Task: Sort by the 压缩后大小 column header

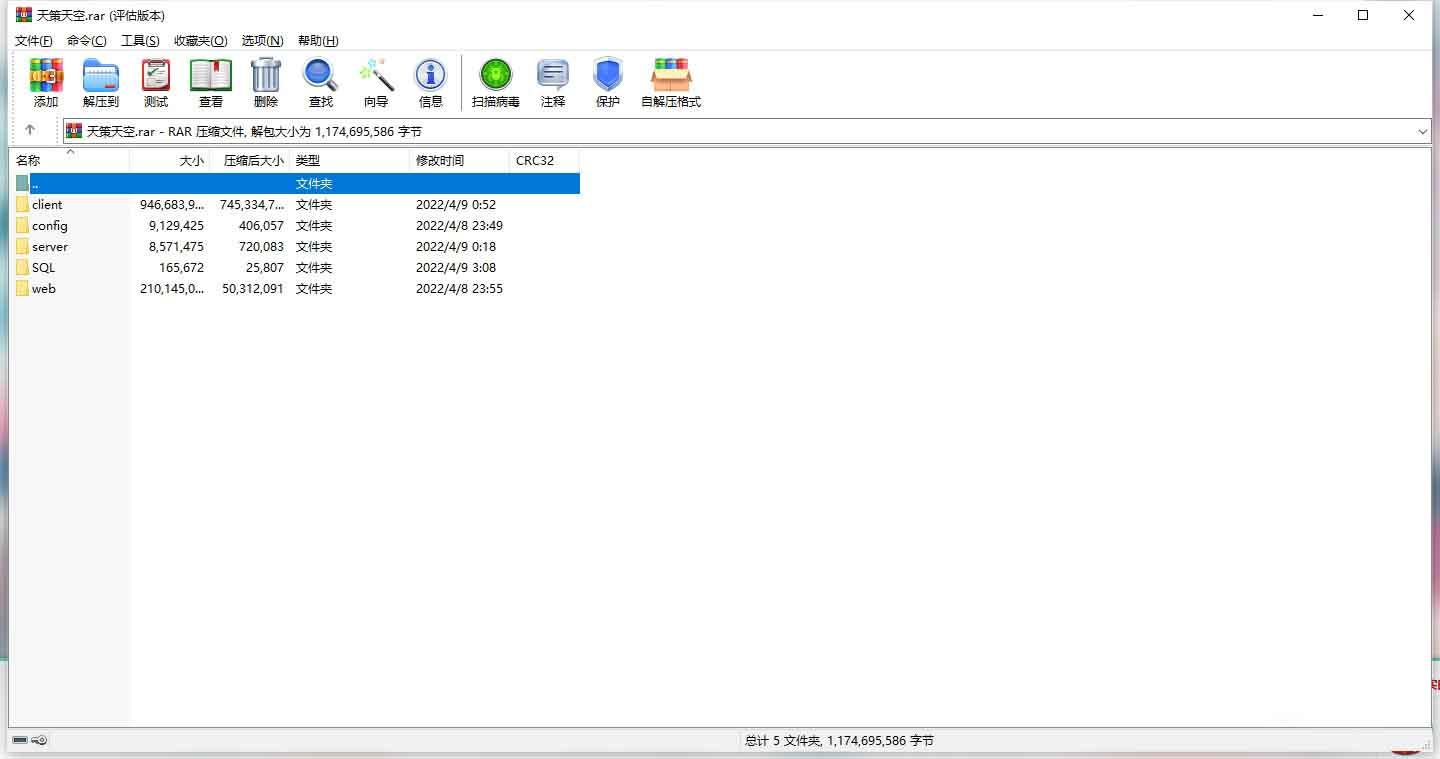Action: (250, 160)
